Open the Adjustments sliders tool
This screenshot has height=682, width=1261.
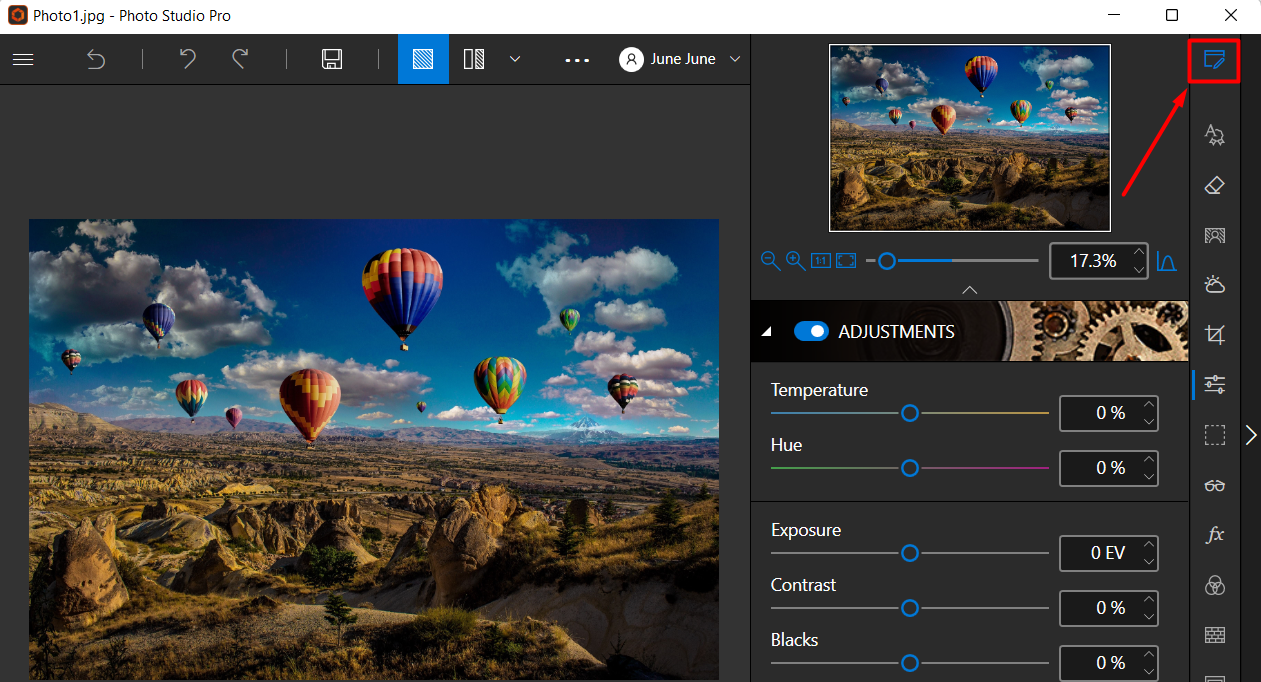coord(1215,385)
